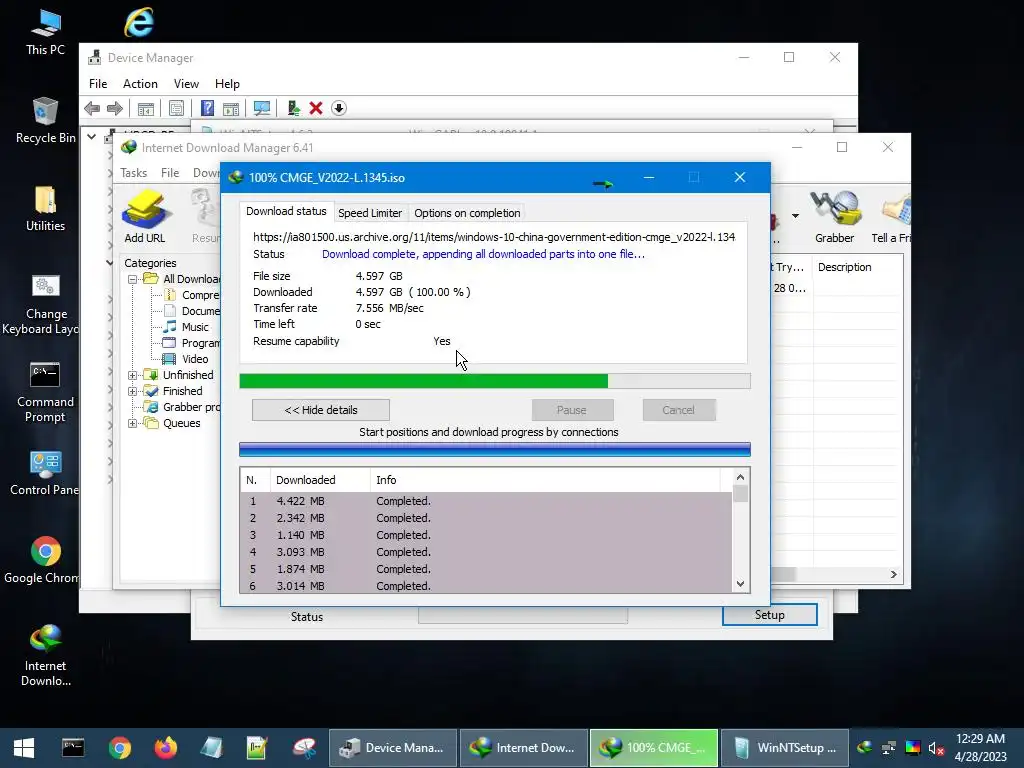
Task: Open View menu in Device Manager
Action: (186, 84)
